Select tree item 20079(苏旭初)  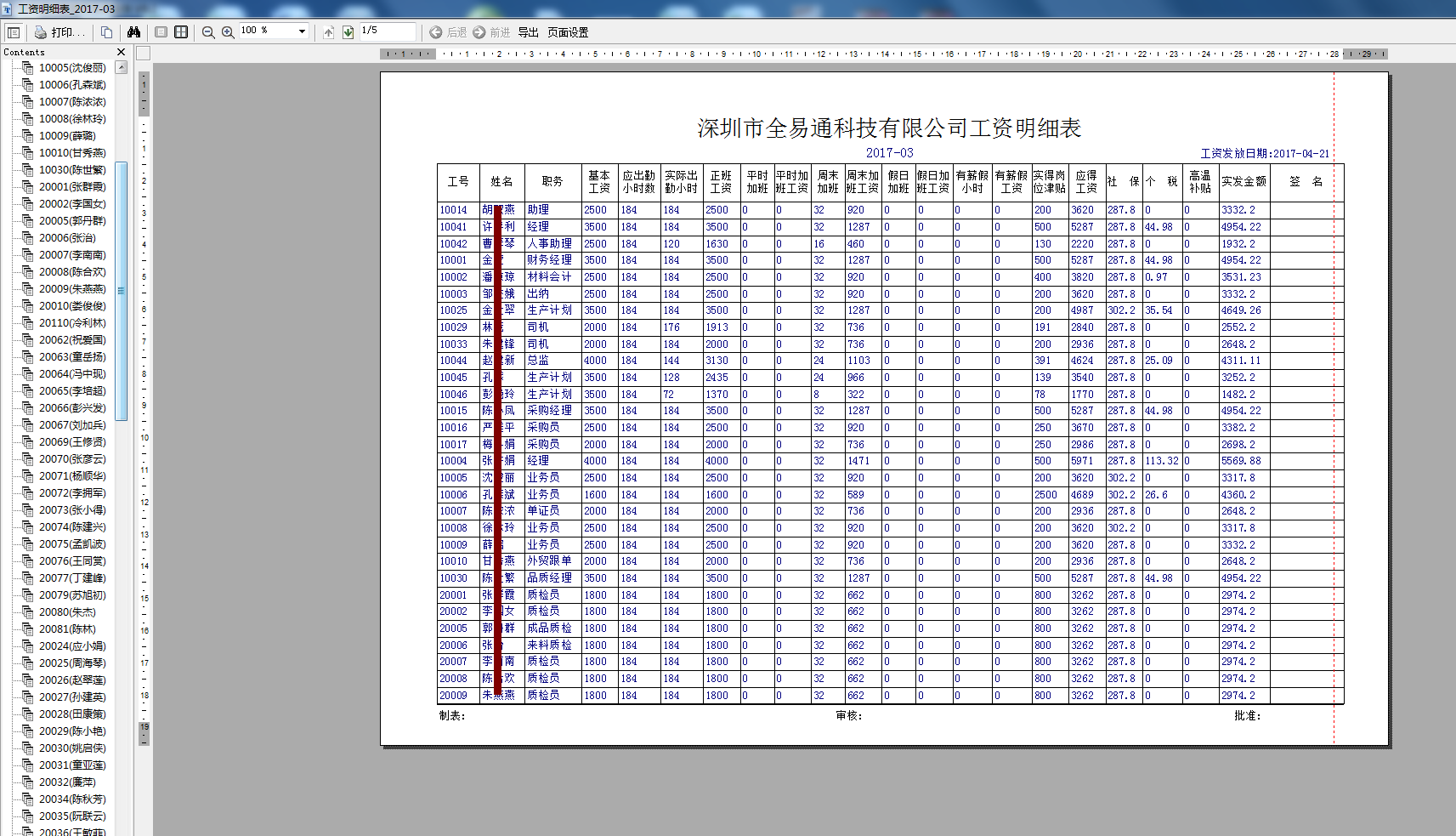click(72, 595)
